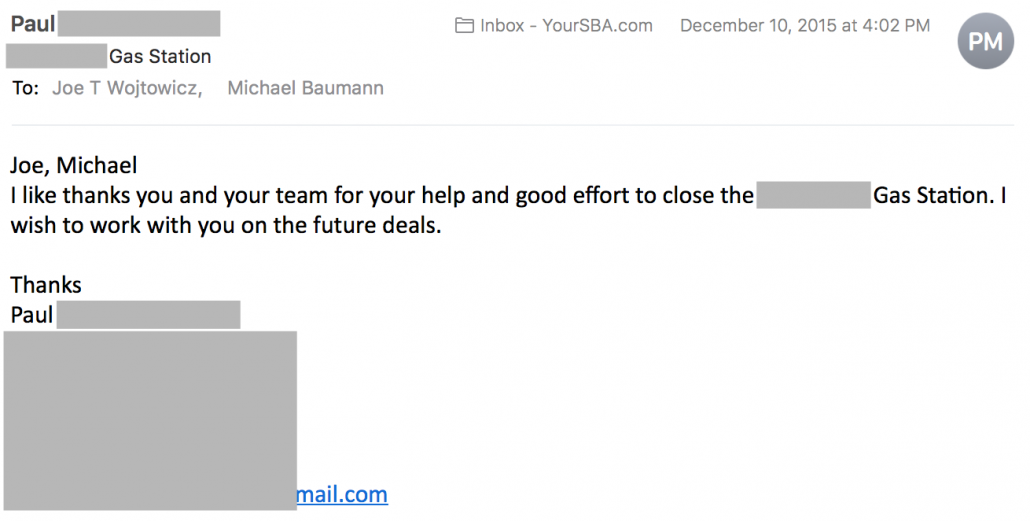Click the "Joe, Michael" greeting line
Screen dimensions: 1030x521
pyautogui.click(x=74, y=166)
